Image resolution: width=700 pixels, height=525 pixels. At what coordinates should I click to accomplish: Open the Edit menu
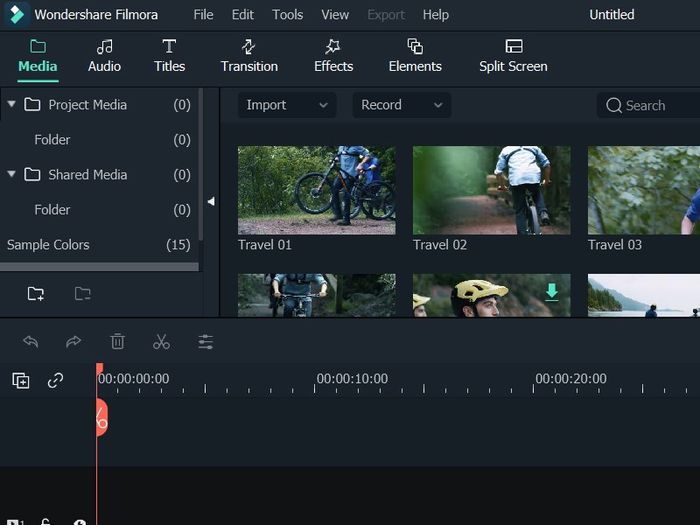click(242, 15)
